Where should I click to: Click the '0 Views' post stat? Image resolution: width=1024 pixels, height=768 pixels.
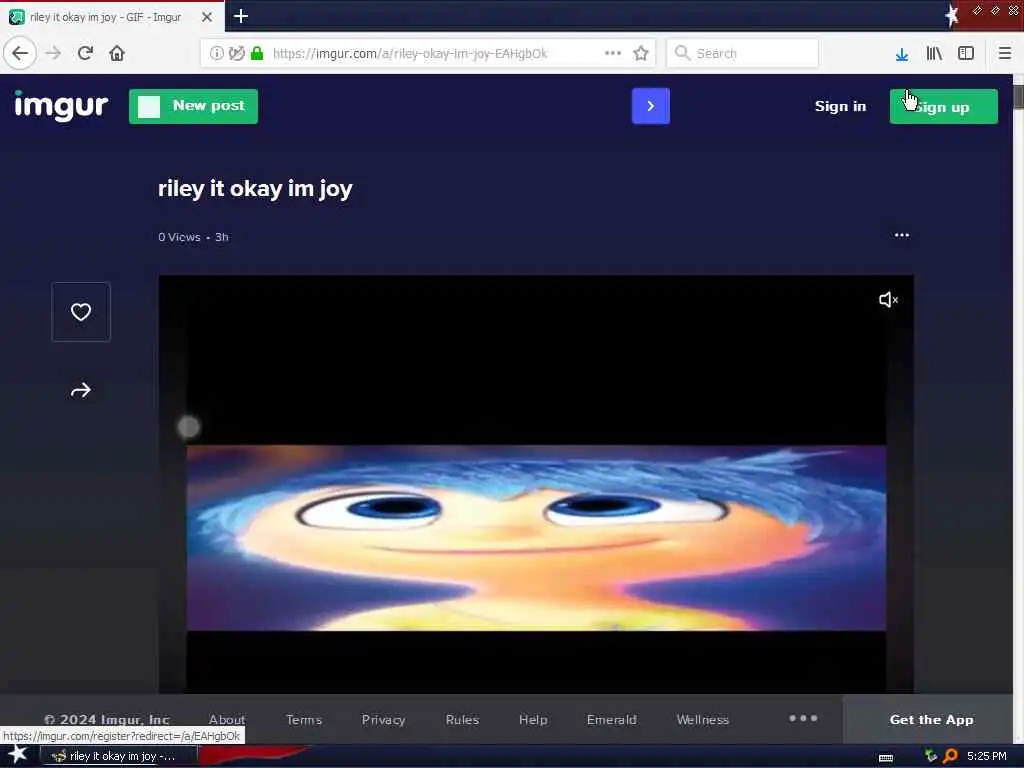pos(179,237)
